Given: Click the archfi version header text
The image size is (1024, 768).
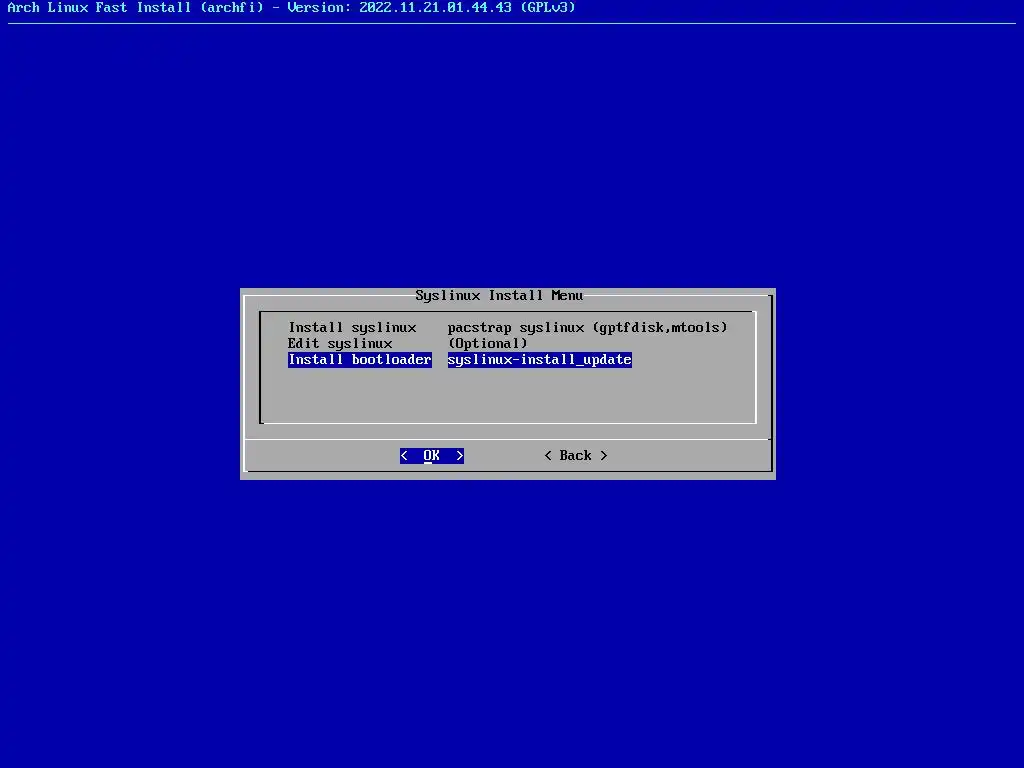Looking at the screenshot, I should (291, 8).
